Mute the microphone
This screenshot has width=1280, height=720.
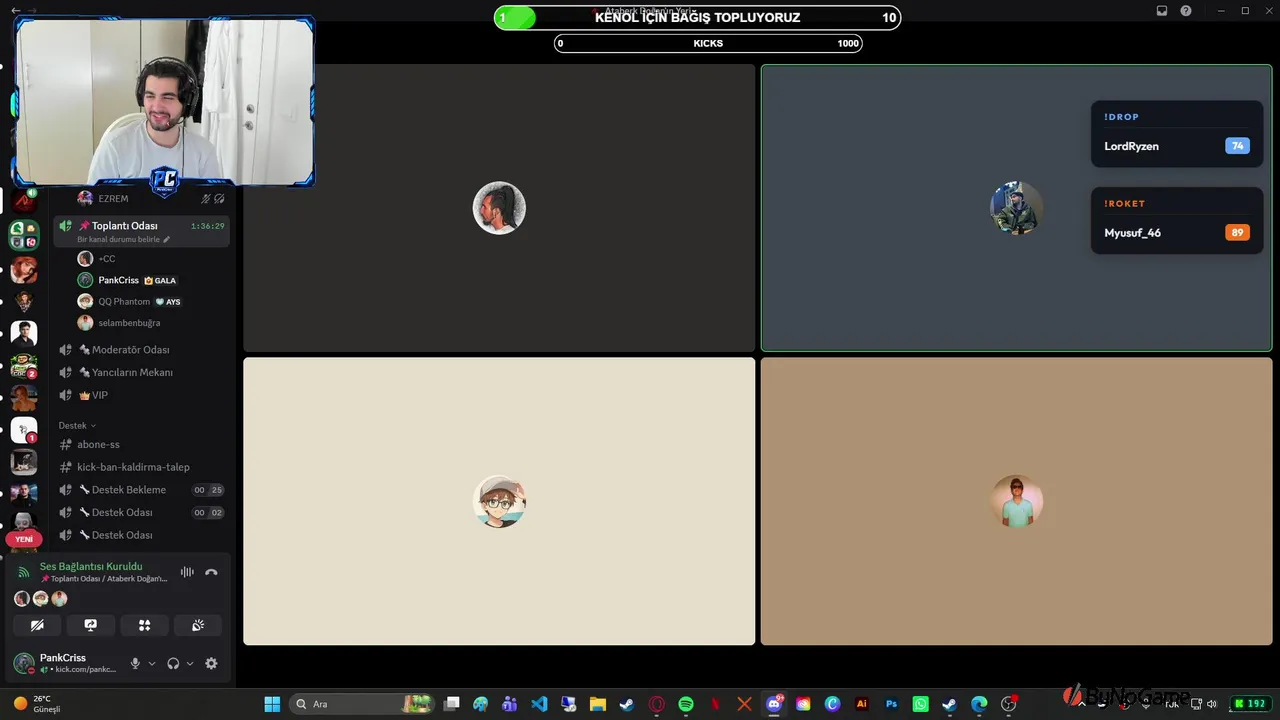(135, 663)
